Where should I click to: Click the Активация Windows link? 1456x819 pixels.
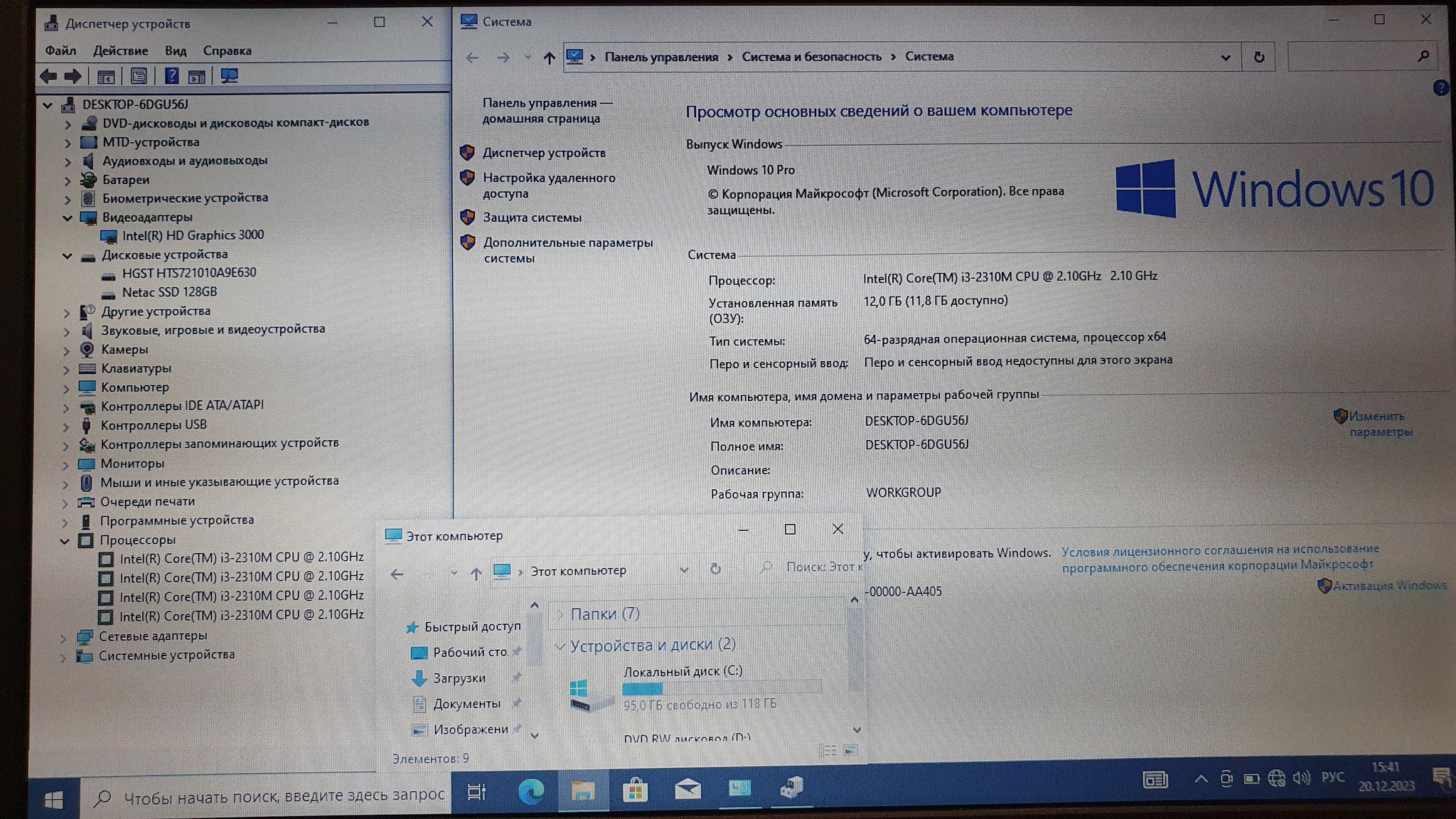click(1388, 586)
